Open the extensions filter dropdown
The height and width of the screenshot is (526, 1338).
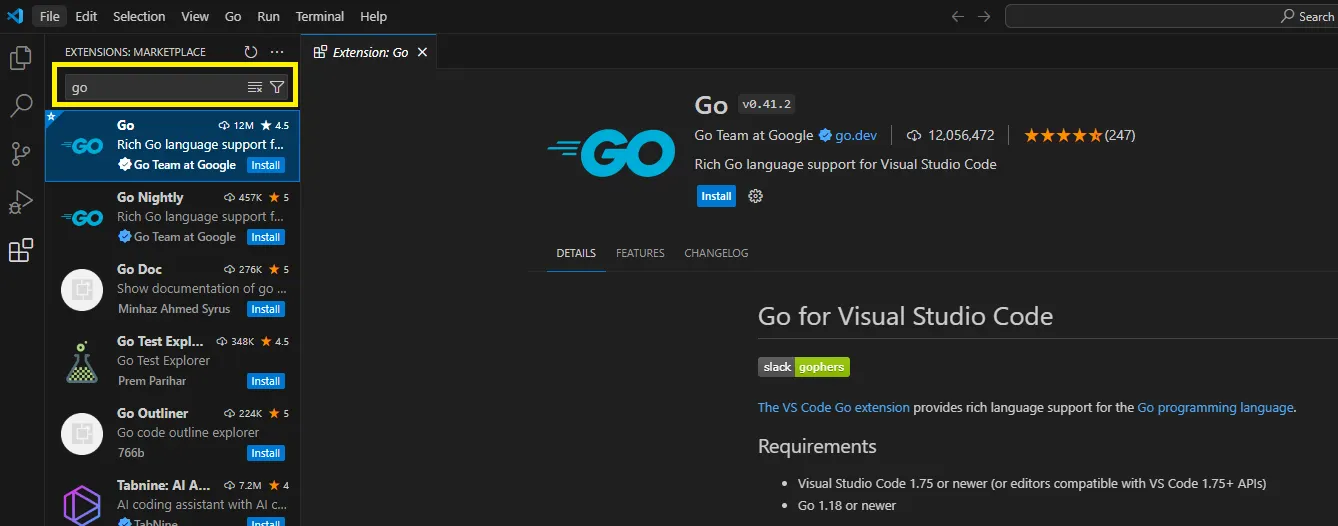pos(277,88)
